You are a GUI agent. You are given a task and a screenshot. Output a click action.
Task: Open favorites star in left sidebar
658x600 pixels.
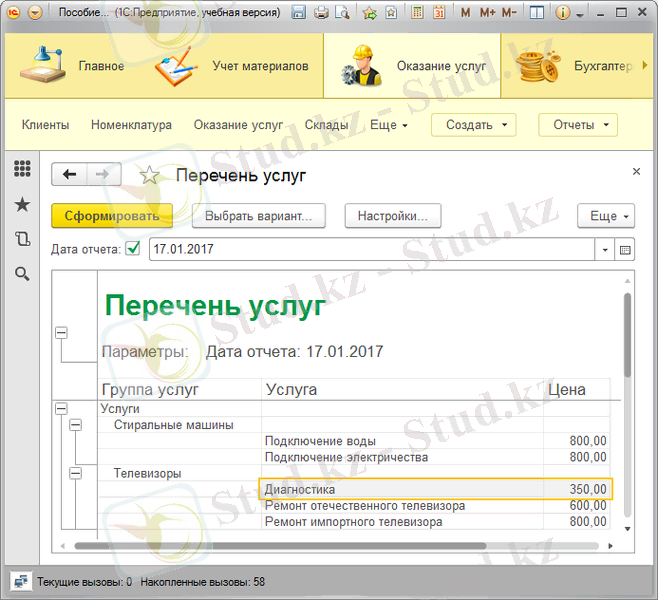point(22,204)
